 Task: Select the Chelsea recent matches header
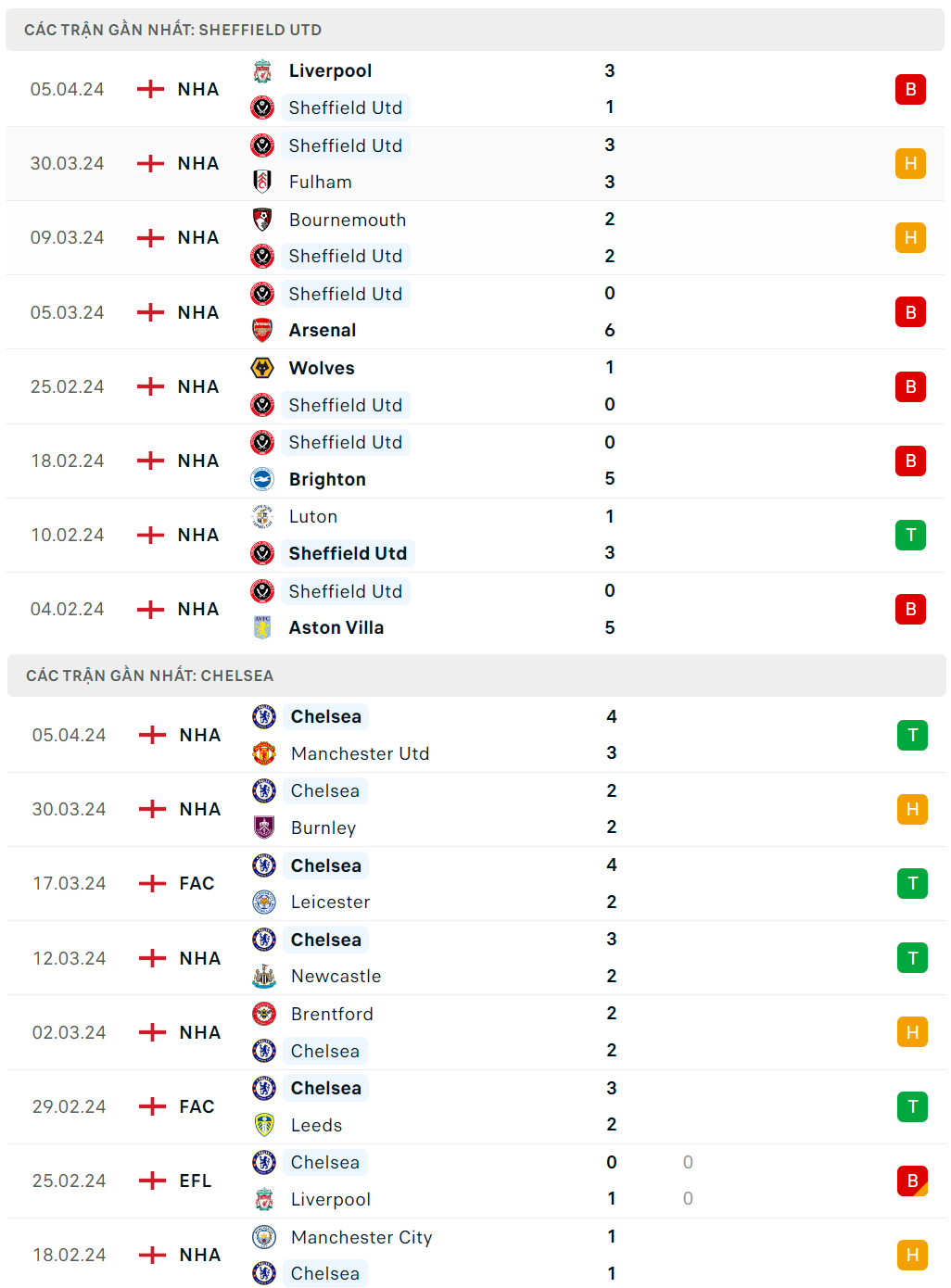coord(149,676)
